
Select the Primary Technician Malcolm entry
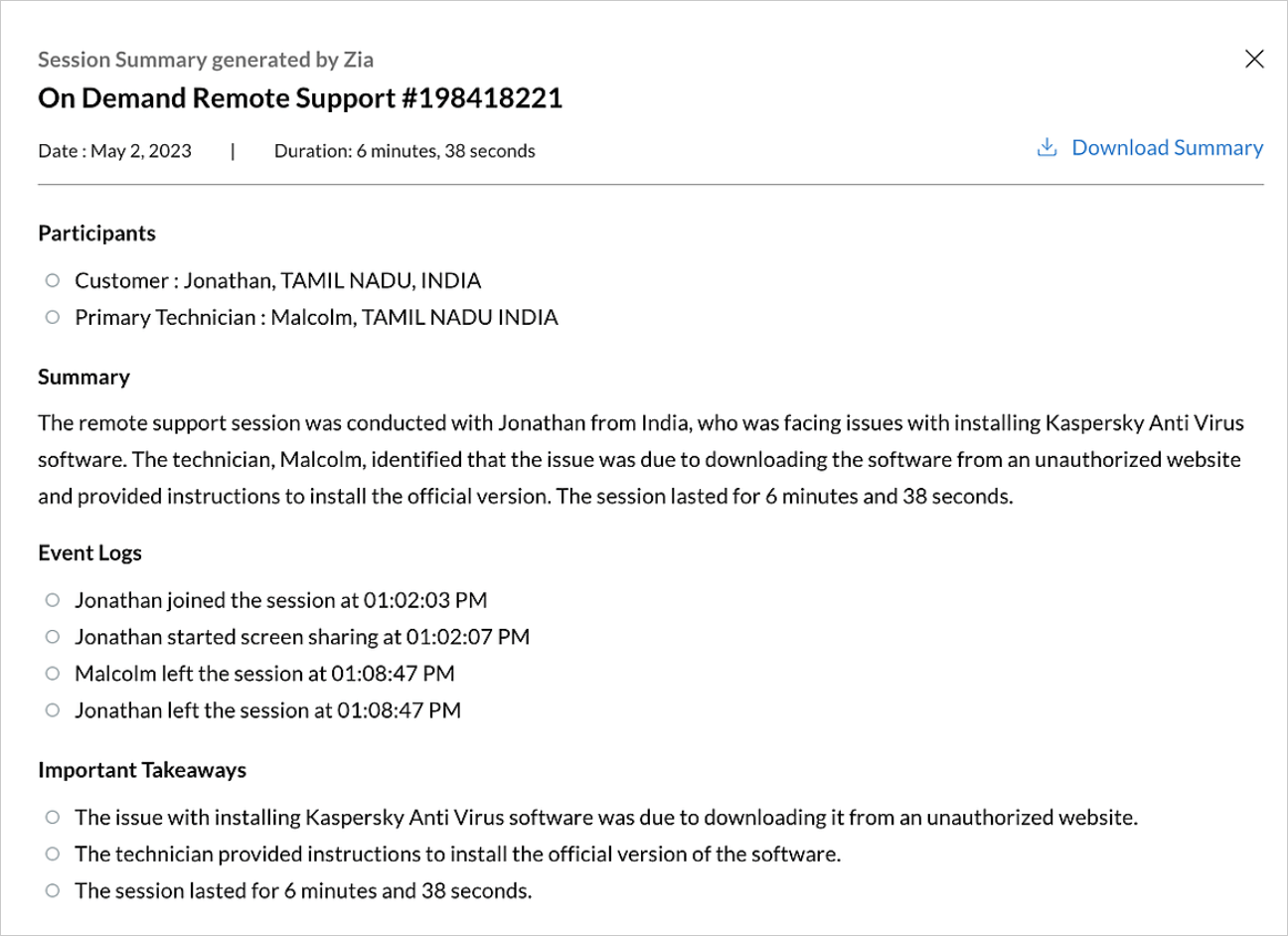tap(316, 318)
